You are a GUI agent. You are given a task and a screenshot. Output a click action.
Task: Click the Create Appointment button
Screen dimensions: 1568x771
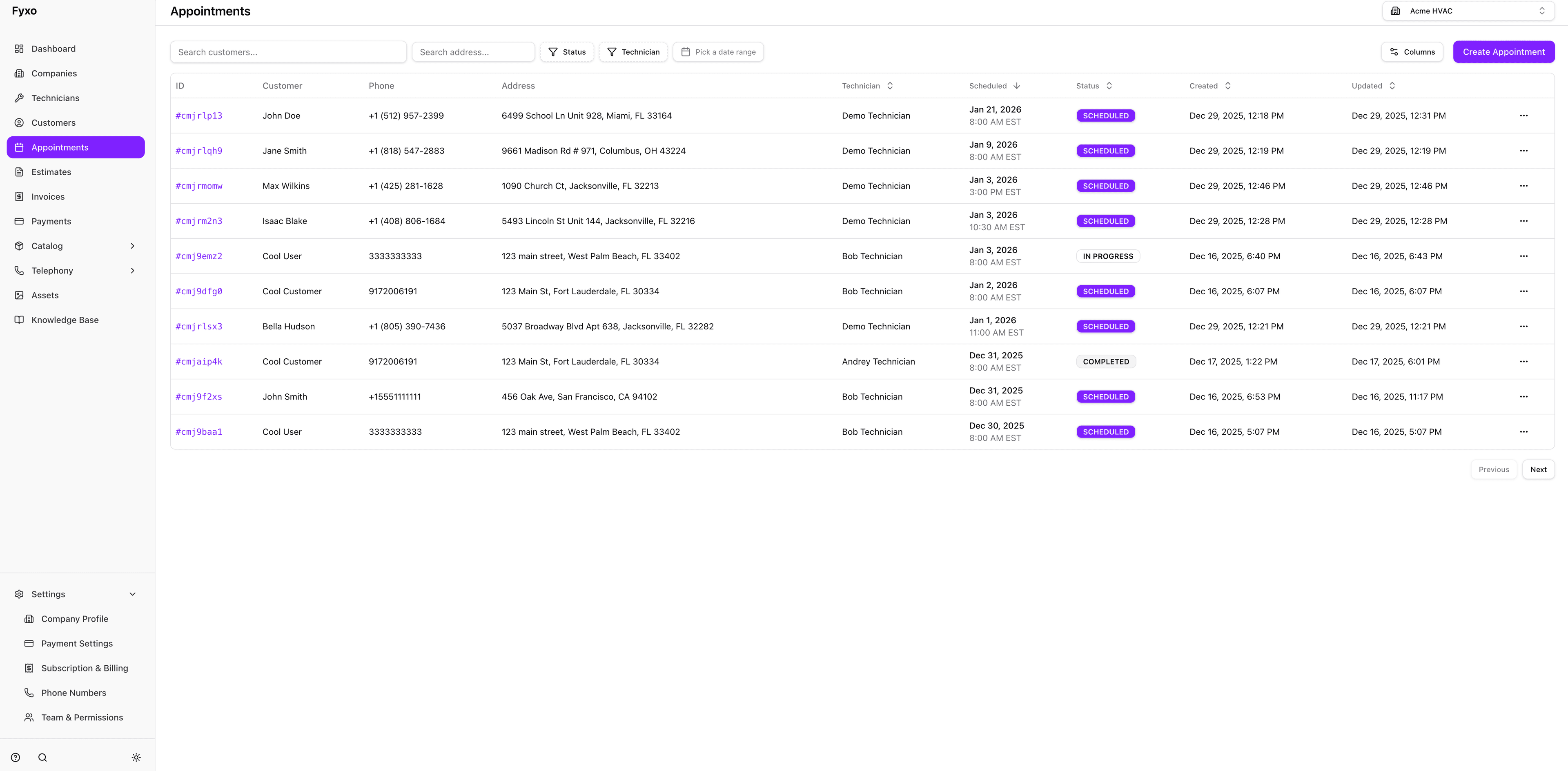coord(1503,52)
